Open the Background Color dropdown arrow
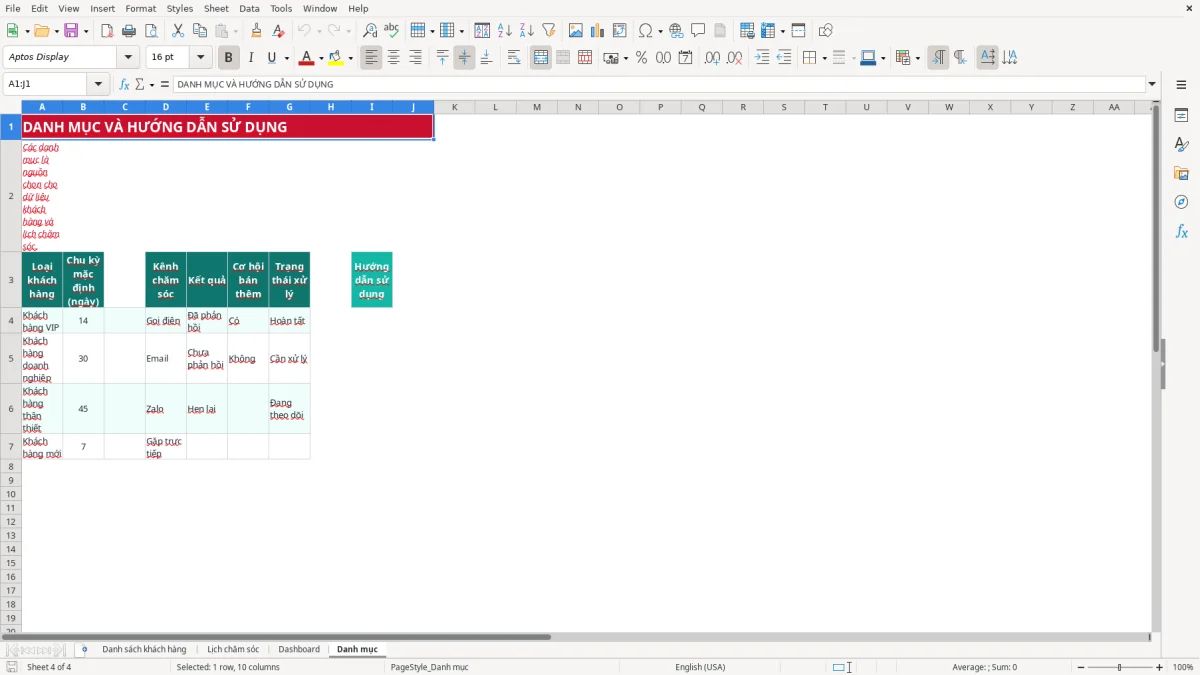Image resolution: width=1200 pixels, height=675 pixels. tap(350, 58)
